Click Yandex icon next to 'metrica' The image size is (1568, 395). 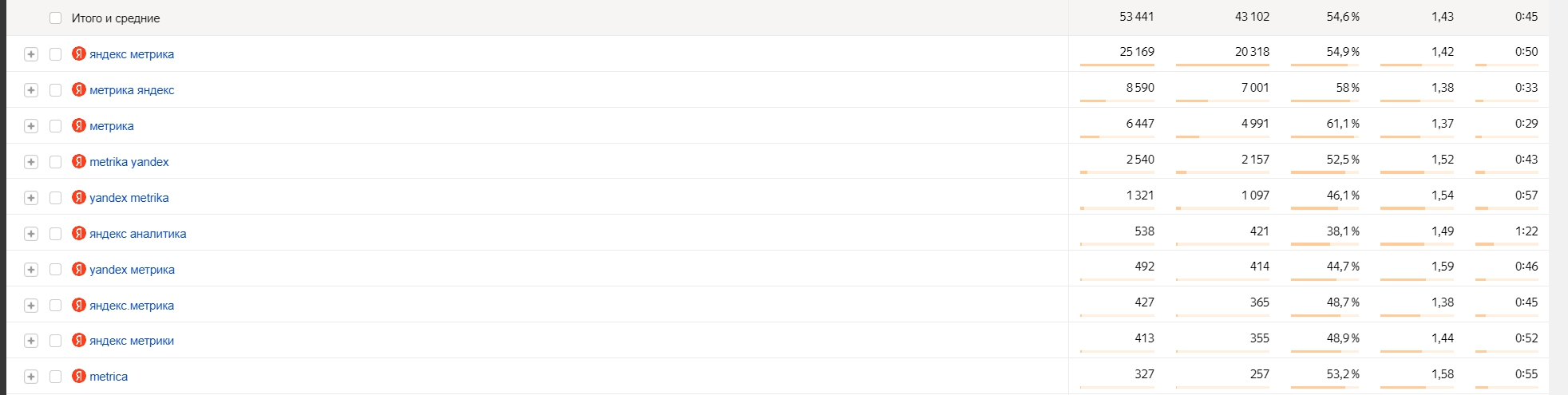click(x=79, y=376)
